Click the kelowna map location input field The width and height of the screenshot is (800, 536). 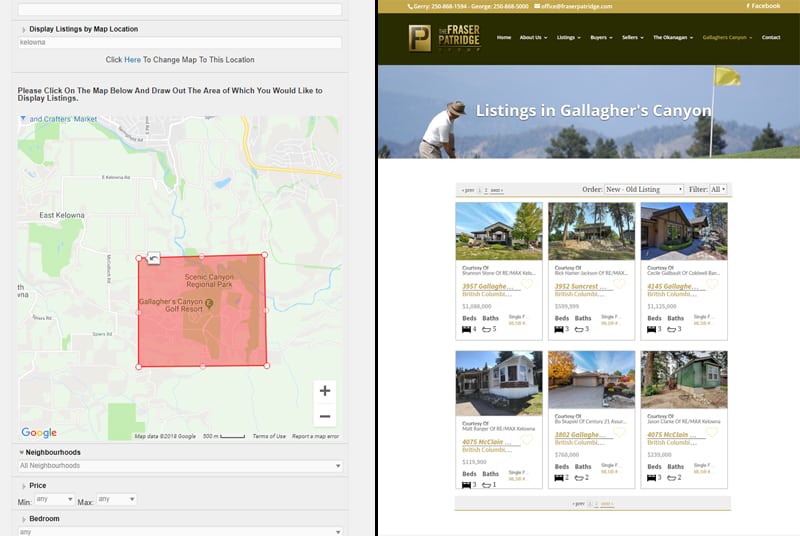tap(180, 42)
